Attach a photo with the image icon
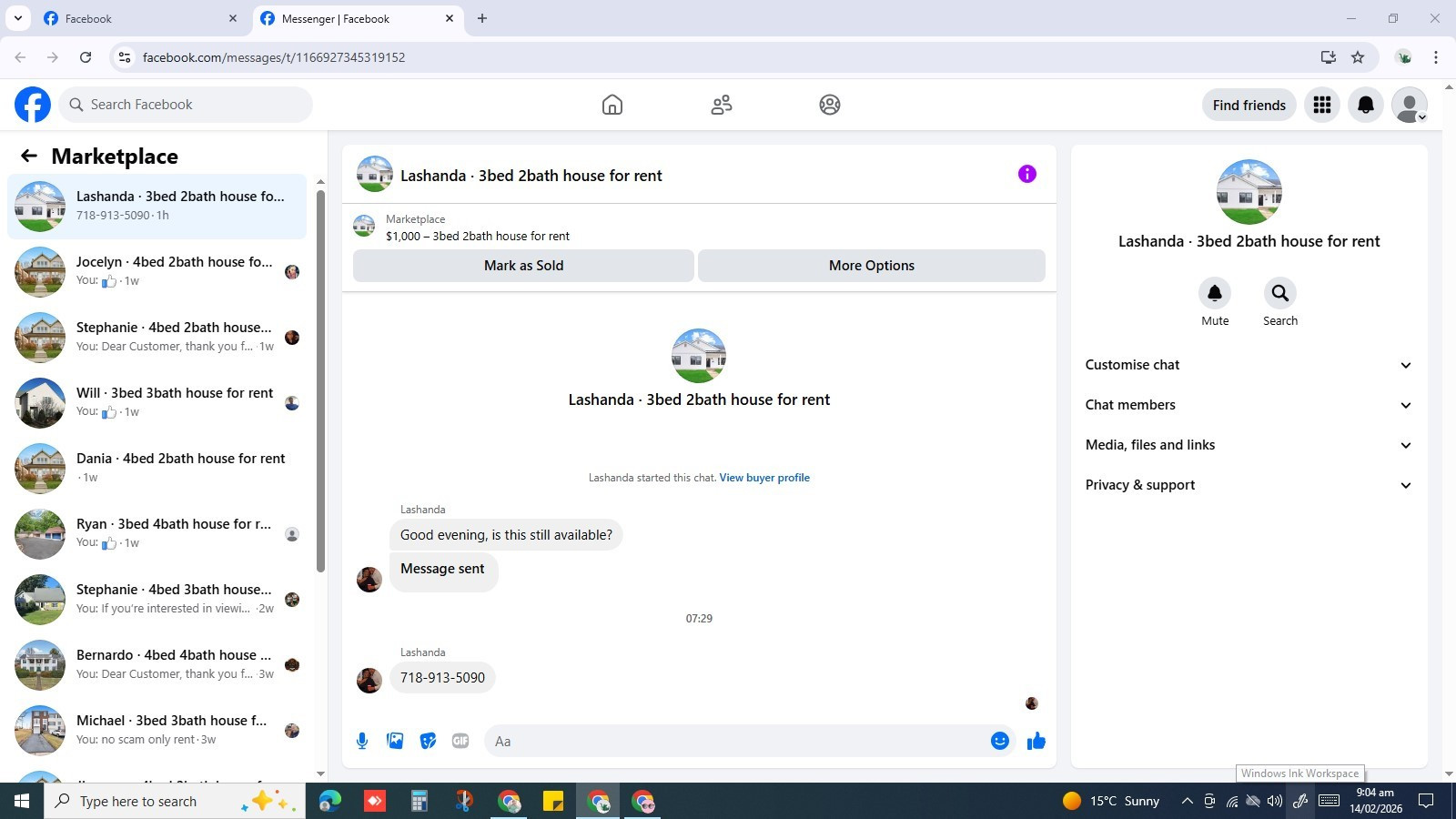The image size is (1456, 819). tap(395, 741)
